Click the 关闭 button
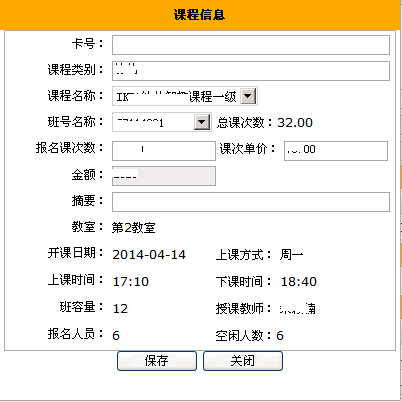Image resolution: width=402 pixels, height=402 pixels. (243, 361)
